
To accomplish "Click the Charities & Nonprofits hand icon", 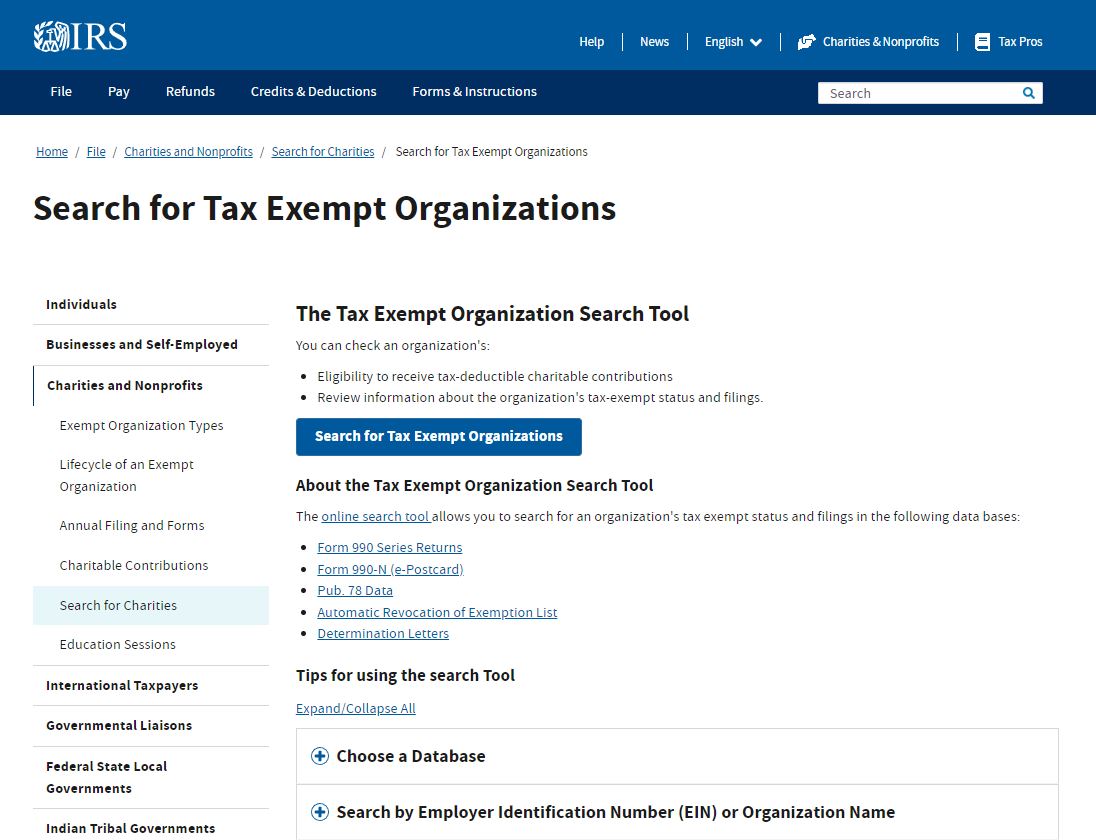I will point(807,42).
